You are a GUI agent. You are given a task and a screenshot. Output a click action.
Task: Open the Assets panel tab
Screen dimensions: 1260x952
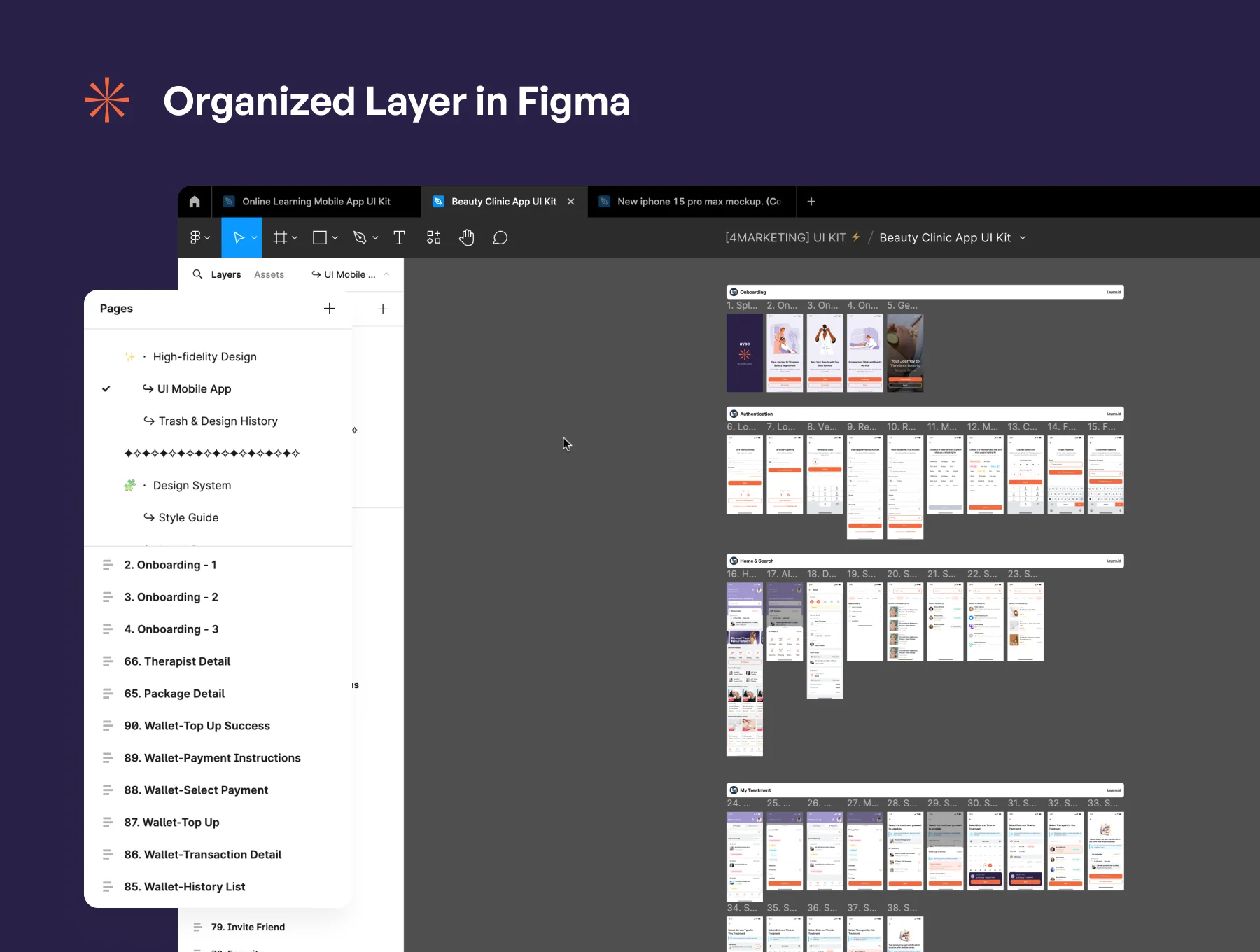[269, 274]
